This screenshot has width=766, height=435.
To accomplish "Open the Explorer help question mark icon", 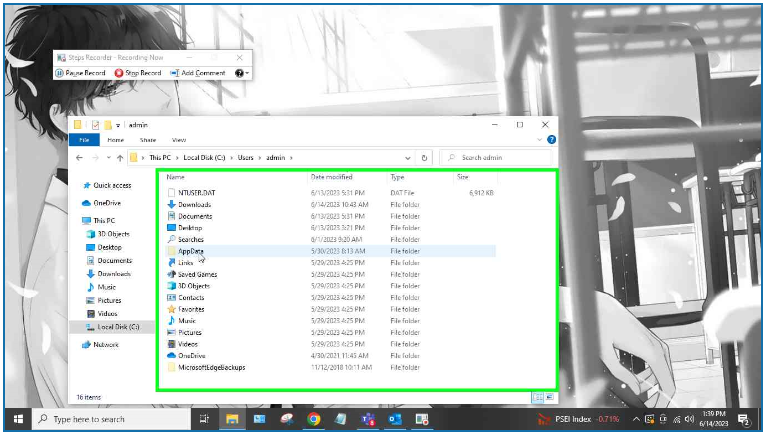I will [x=551, y=140].
